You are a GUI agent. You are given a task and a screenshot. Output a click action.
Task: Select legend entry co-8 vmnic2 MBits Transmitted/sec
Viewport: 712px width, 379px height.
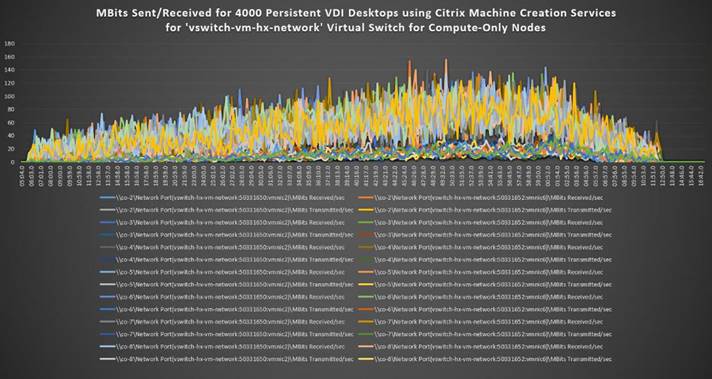tap(226, 359)
